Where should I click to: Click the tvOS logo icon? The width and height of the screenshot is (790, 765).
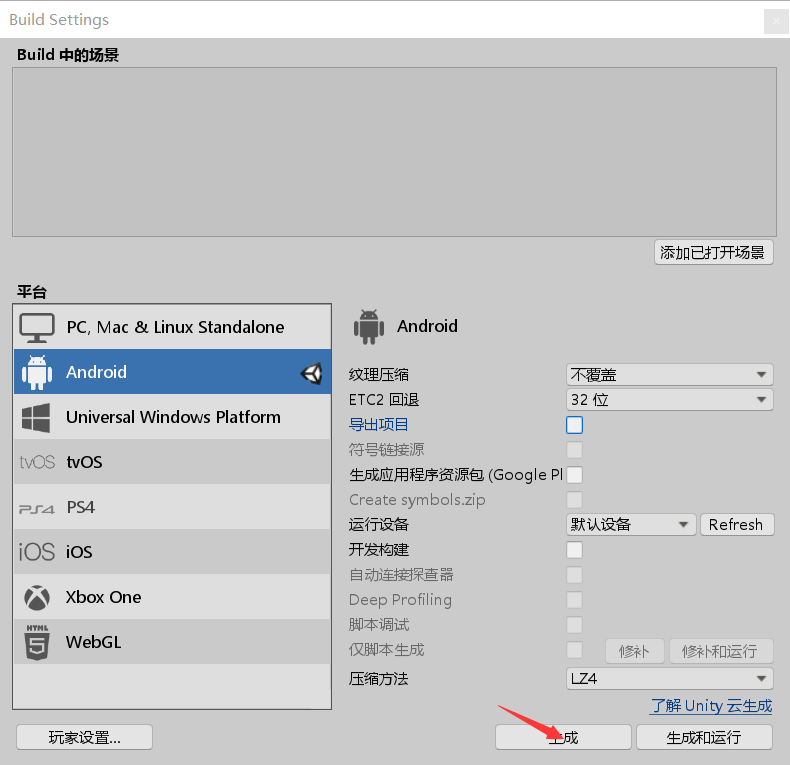pos(37,462)
